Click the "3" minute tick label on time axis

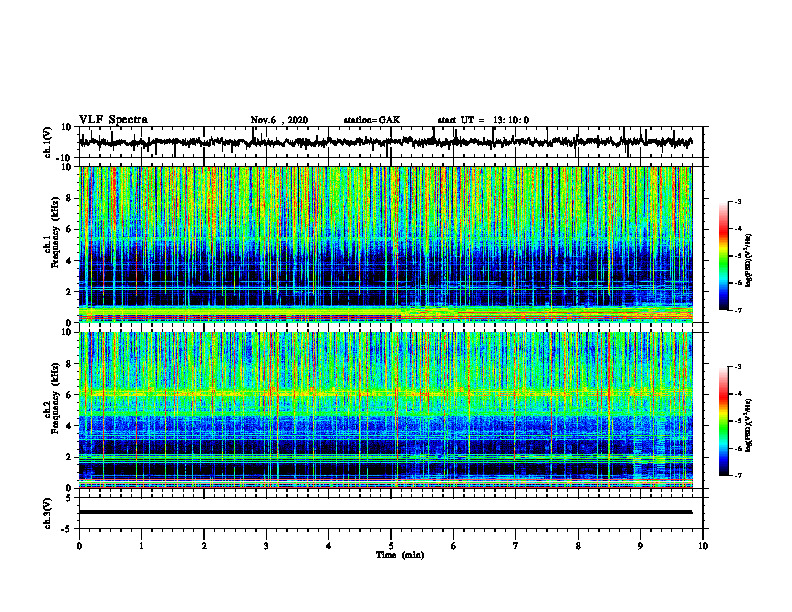[x=266, y=546]
